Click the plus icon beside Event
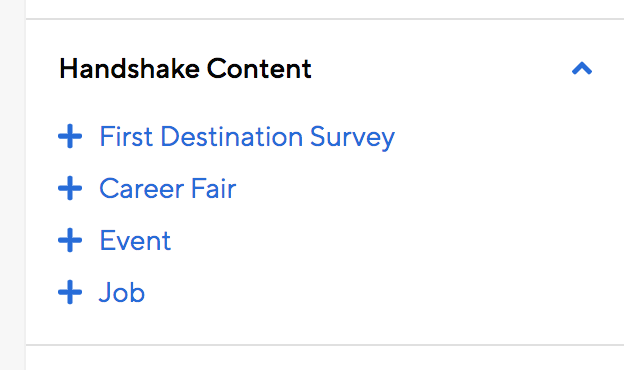The image size is (624, 370). pyautogui.click(x=70, y=240)
